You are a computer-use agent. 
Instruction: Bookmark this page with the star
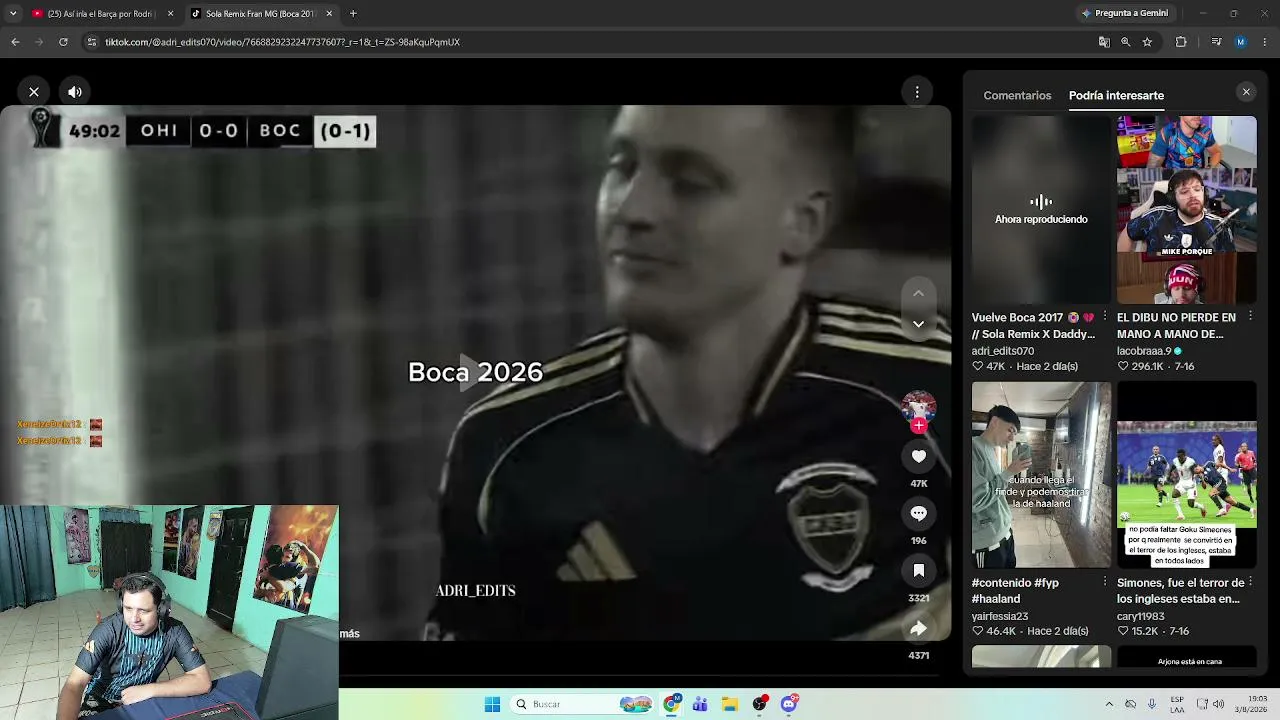(1147, 42)
